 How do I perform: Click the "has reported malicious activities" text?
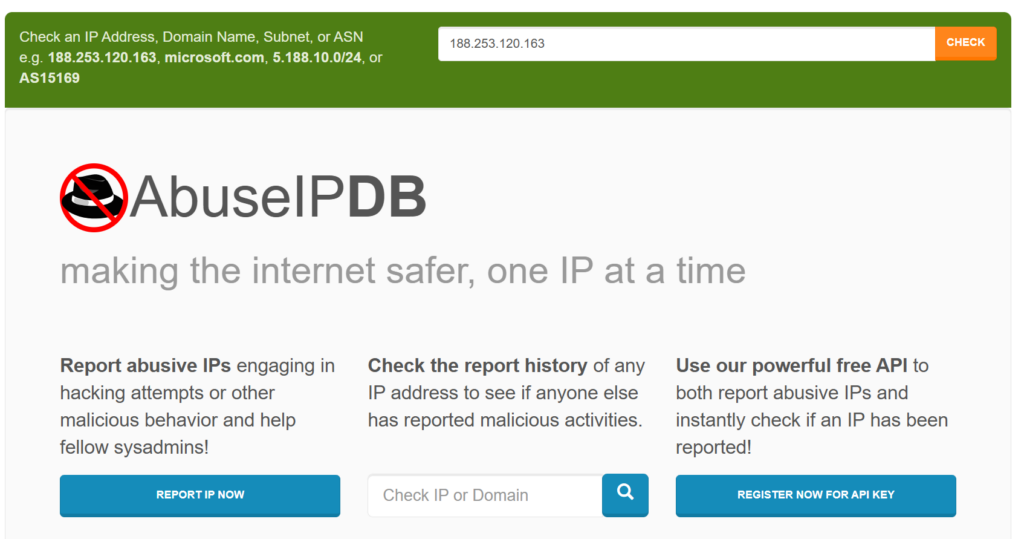coord(505,420)
